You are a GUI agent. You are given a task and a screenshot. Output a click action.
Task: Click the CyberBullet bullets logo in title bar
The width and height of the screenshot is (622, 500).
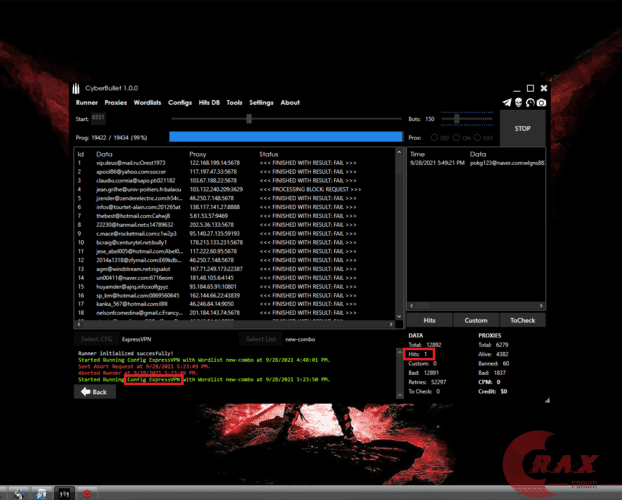pyautogui.click(x=76, y=88)
